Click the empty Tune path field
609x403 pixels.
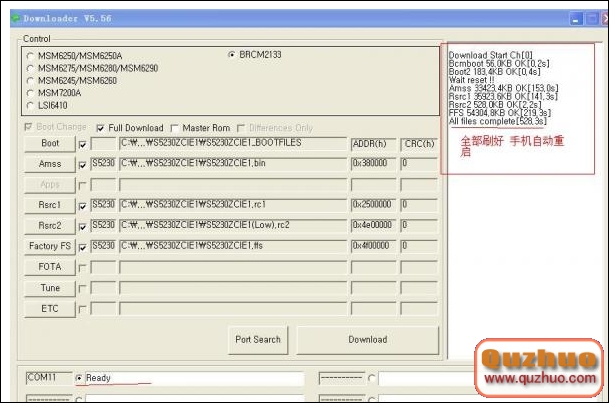[233, 288]
